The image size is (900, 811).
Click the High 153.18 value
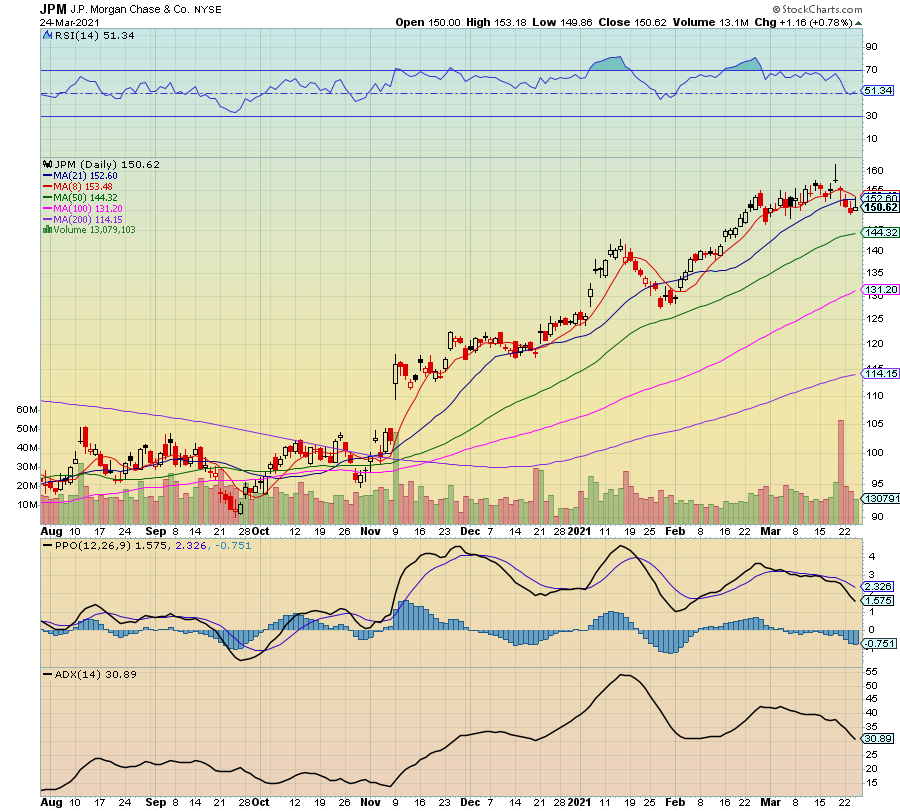[496, 22]
